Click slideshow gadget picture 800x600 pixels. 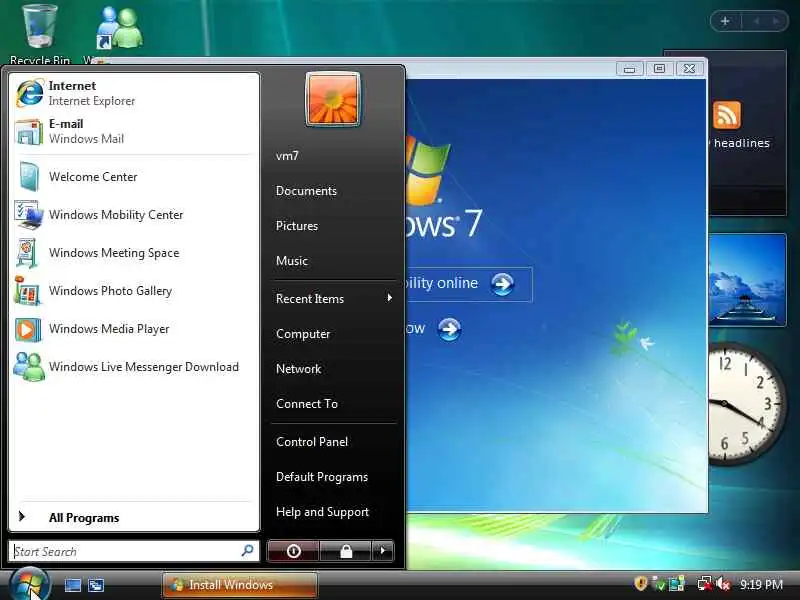pyautogui.click(x=747, y=280)
